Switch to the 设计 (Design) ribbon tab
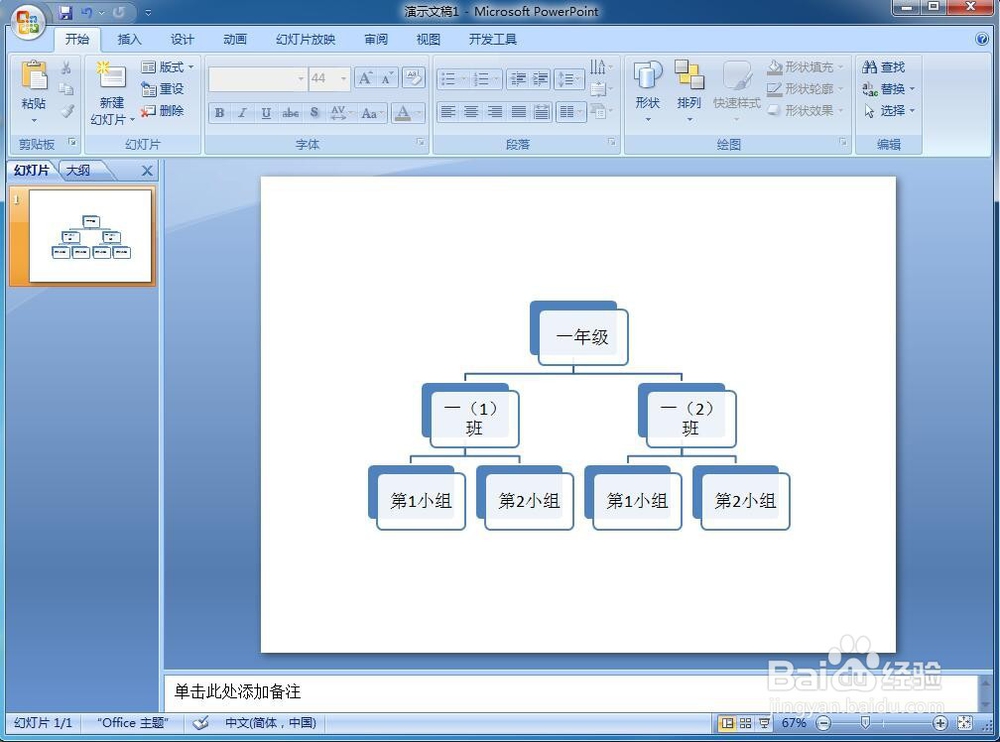1000x742 pixels. click(182, 40)
